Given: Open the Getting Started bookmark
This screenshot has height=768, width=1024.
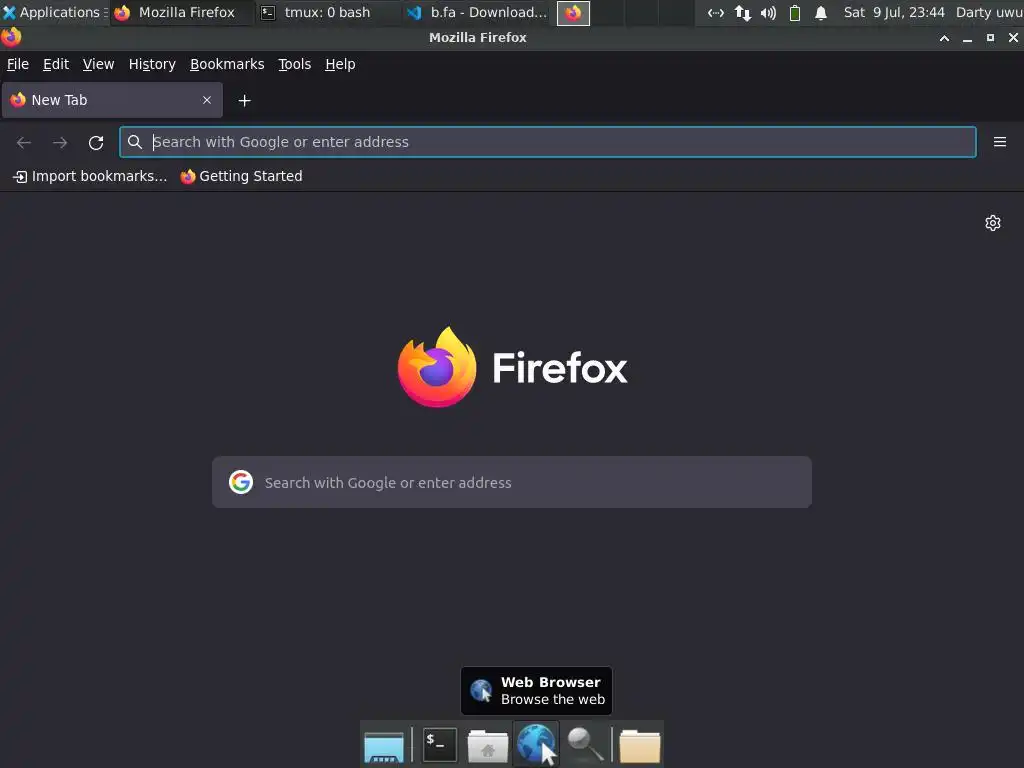Looking at the screenshot, I should coord(241,176).
